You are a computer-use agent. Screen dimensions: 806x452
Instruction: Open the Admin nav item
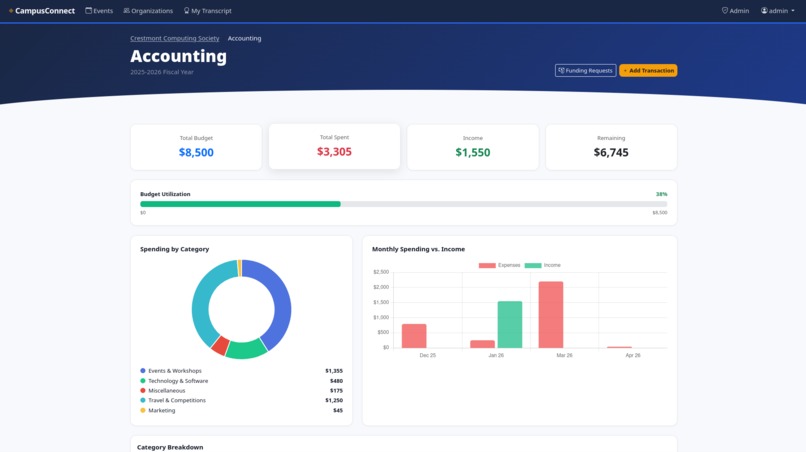tap(736, 11)
